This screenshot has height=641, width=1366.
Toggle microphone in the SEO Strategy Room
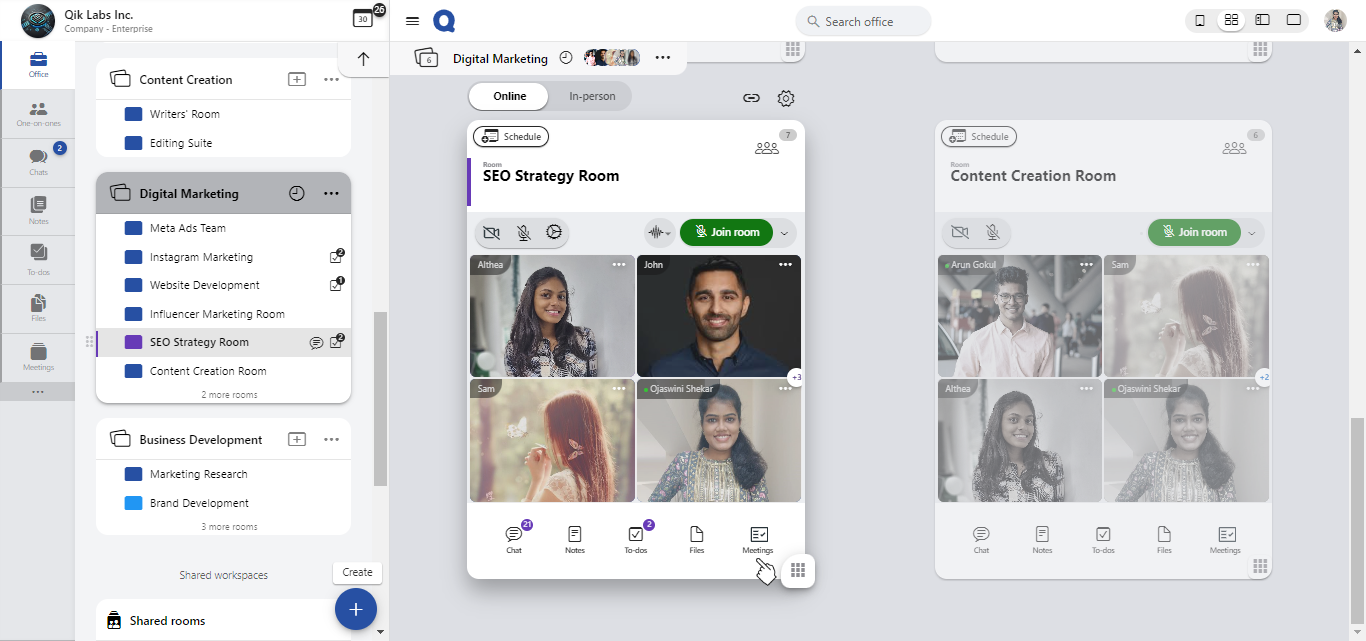(x=523, y=232)
